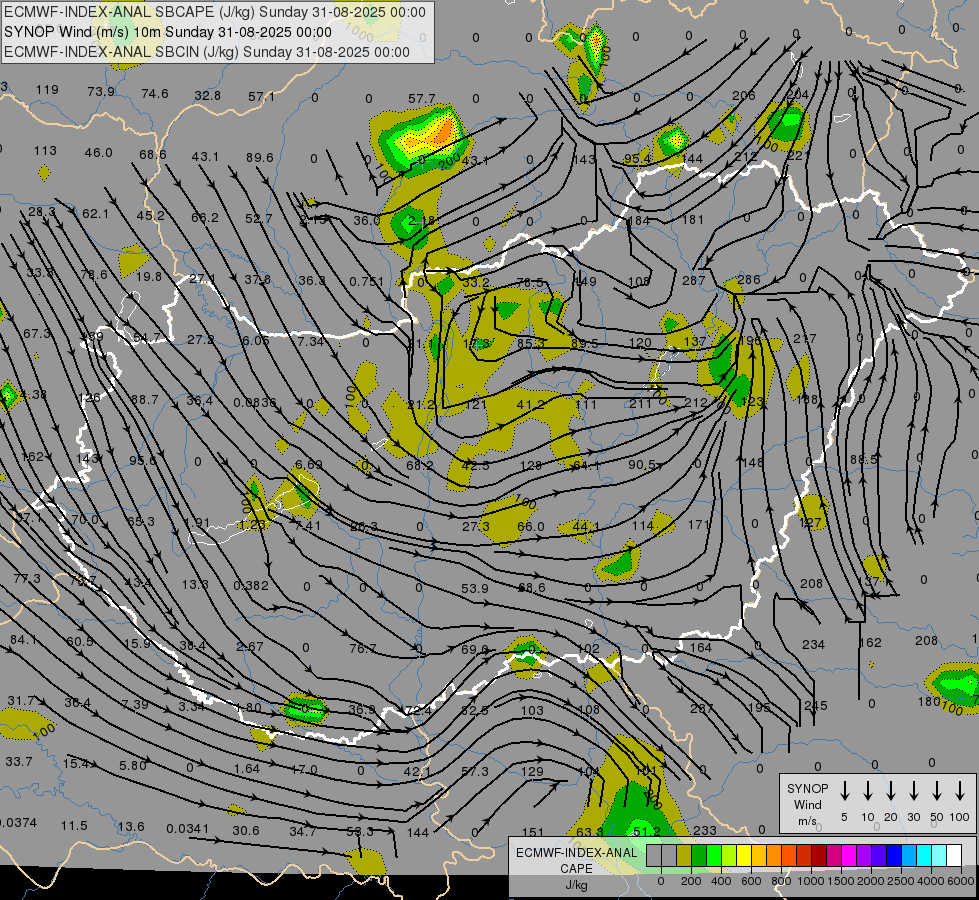Click the 171 value on the map
Viewport: 979px width, 900px height.
(x=699, y=525)
